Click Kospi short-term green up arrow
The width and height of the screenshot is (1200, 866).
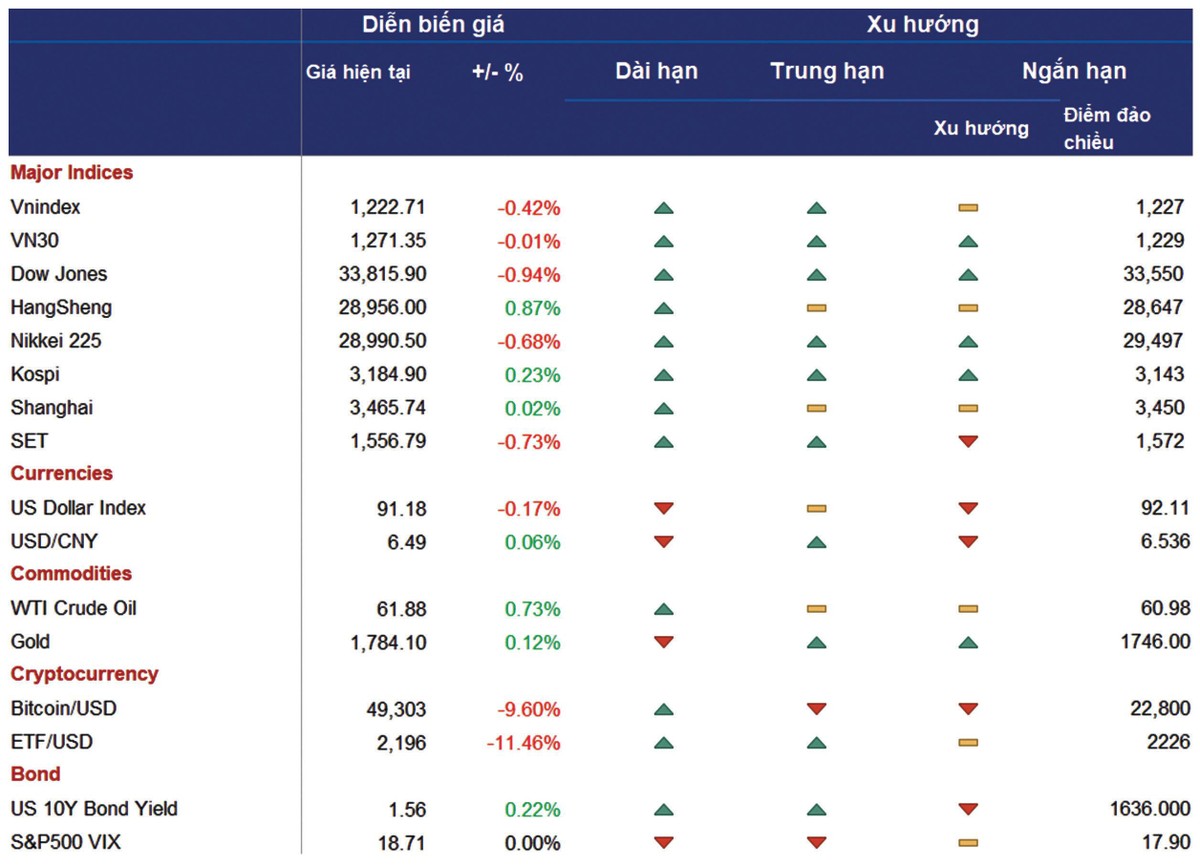tap(967, 375)
